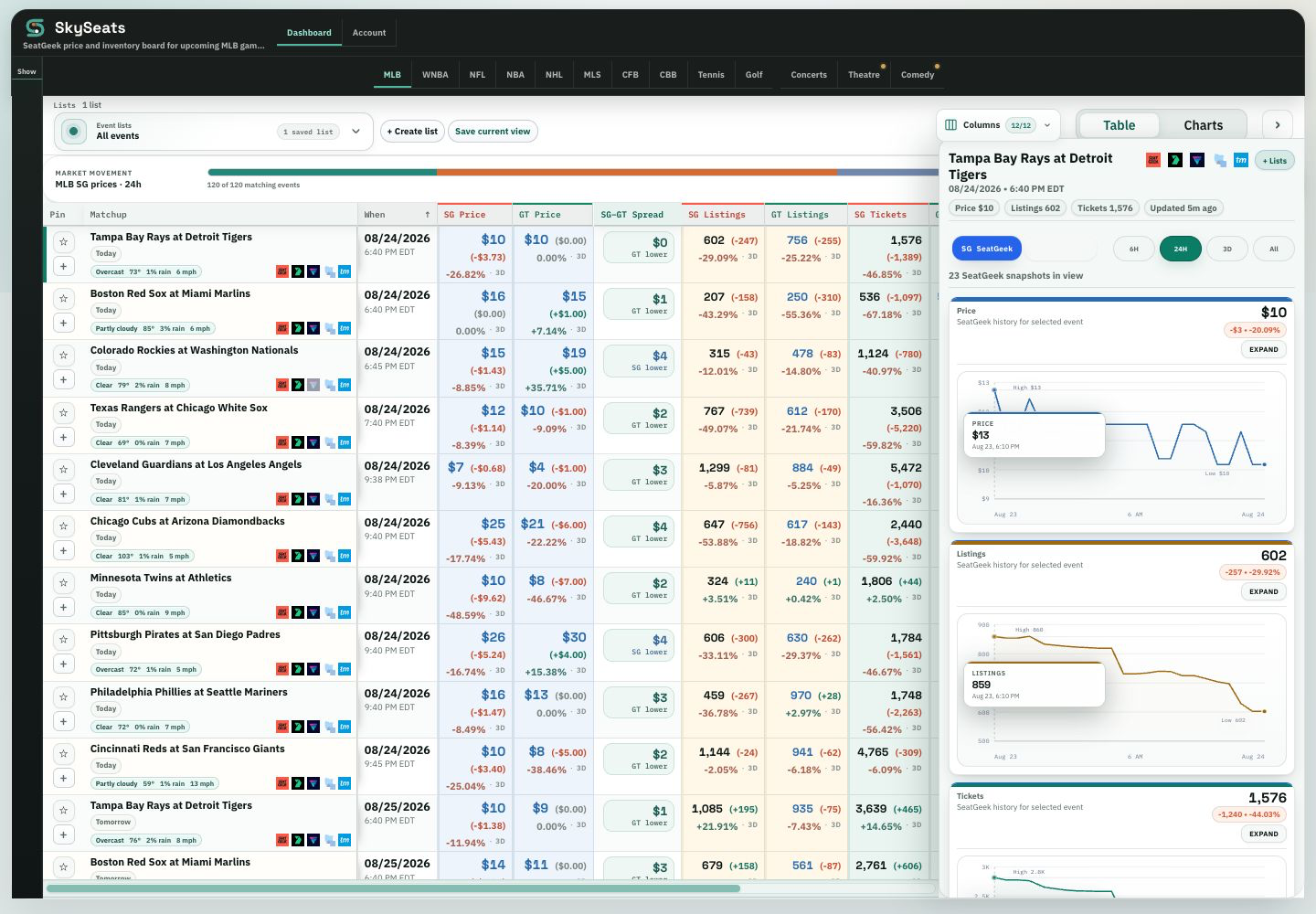Image resolution: width=1316 pixels, height=914 pixels.
Task: Select the NHL sport tab
Action: [x=554, y=75]
